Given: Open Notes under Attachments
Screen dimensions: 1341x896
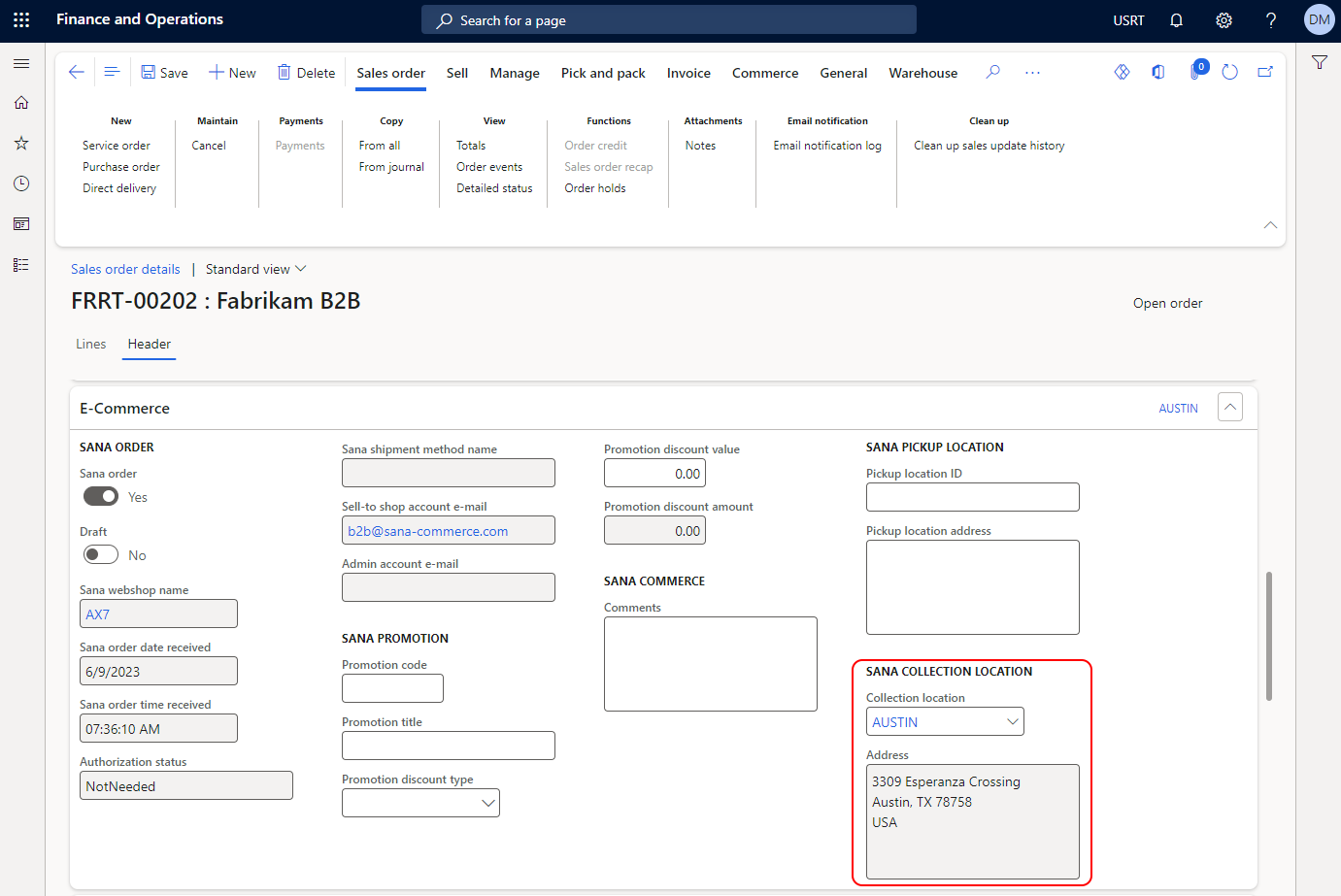Looking at the screenshot, I should (700, 146).
